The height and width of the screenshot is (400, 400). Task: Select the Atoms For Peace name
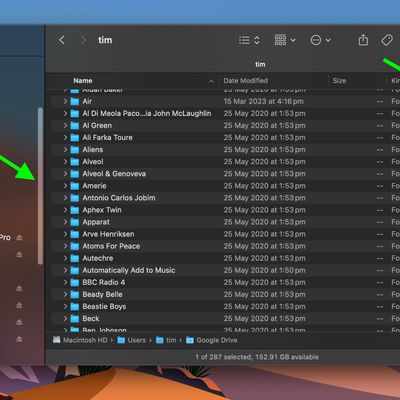(111, 246)
